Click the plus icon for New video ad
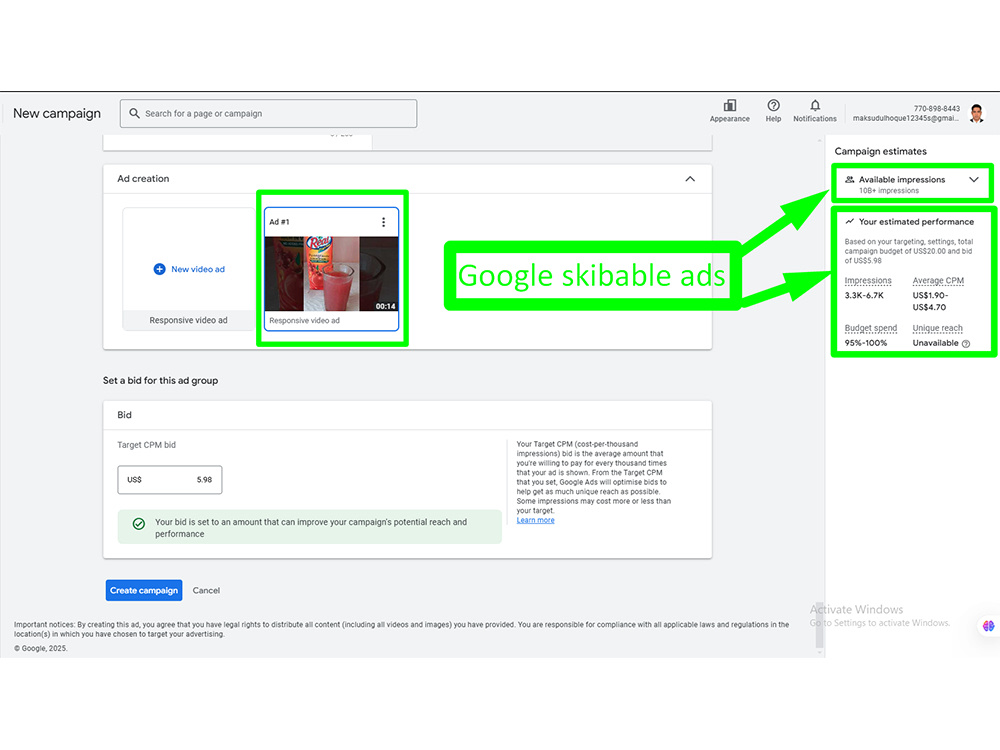This screenshot has width=1000, height=750. click(x=159, y=269)
